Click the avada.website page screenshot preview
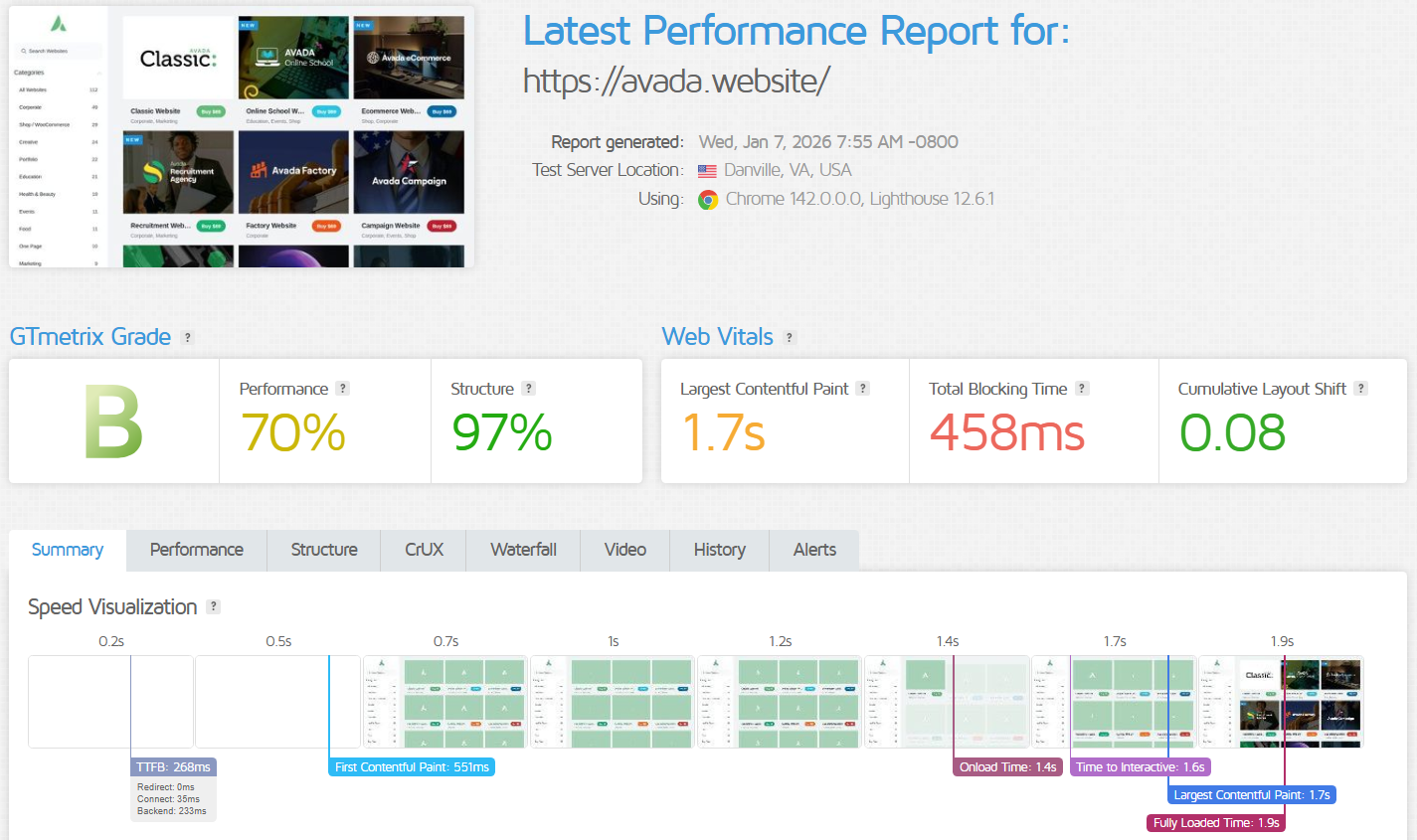1417x840 pixels. [242, 136]
